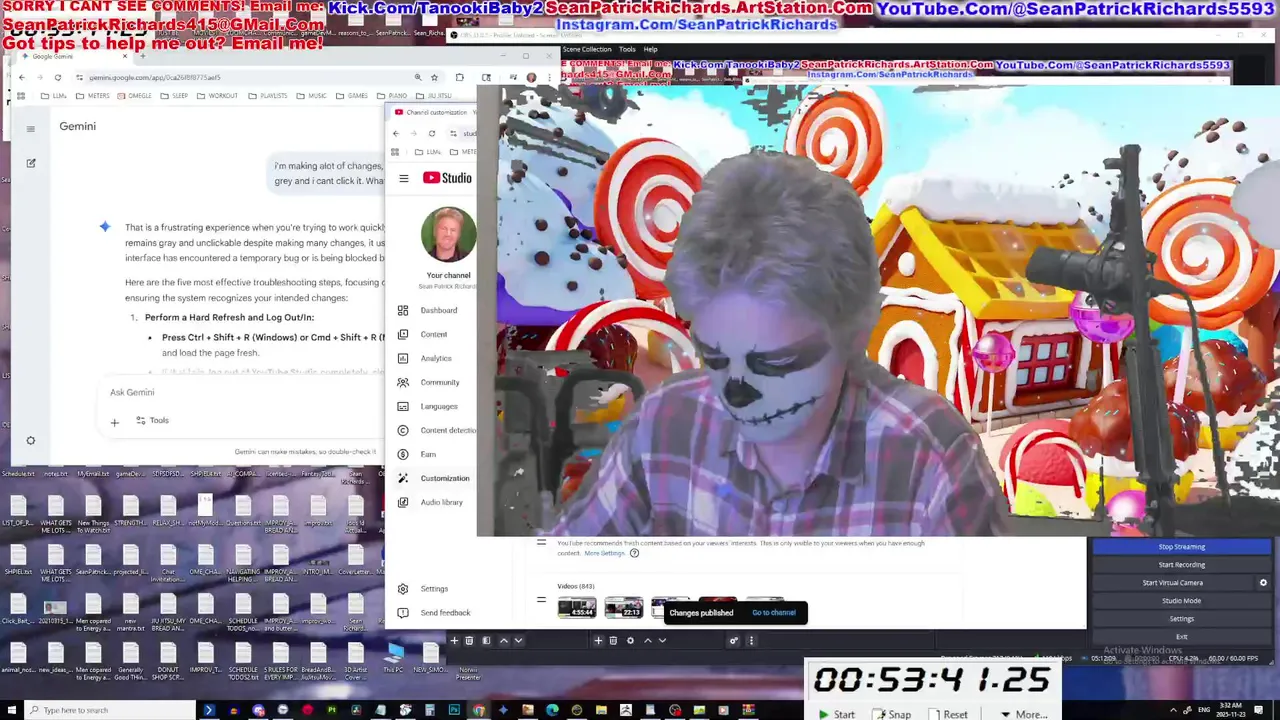Go back in Gemini browser window
1280x720 pixels.
(x=22, y=77)
